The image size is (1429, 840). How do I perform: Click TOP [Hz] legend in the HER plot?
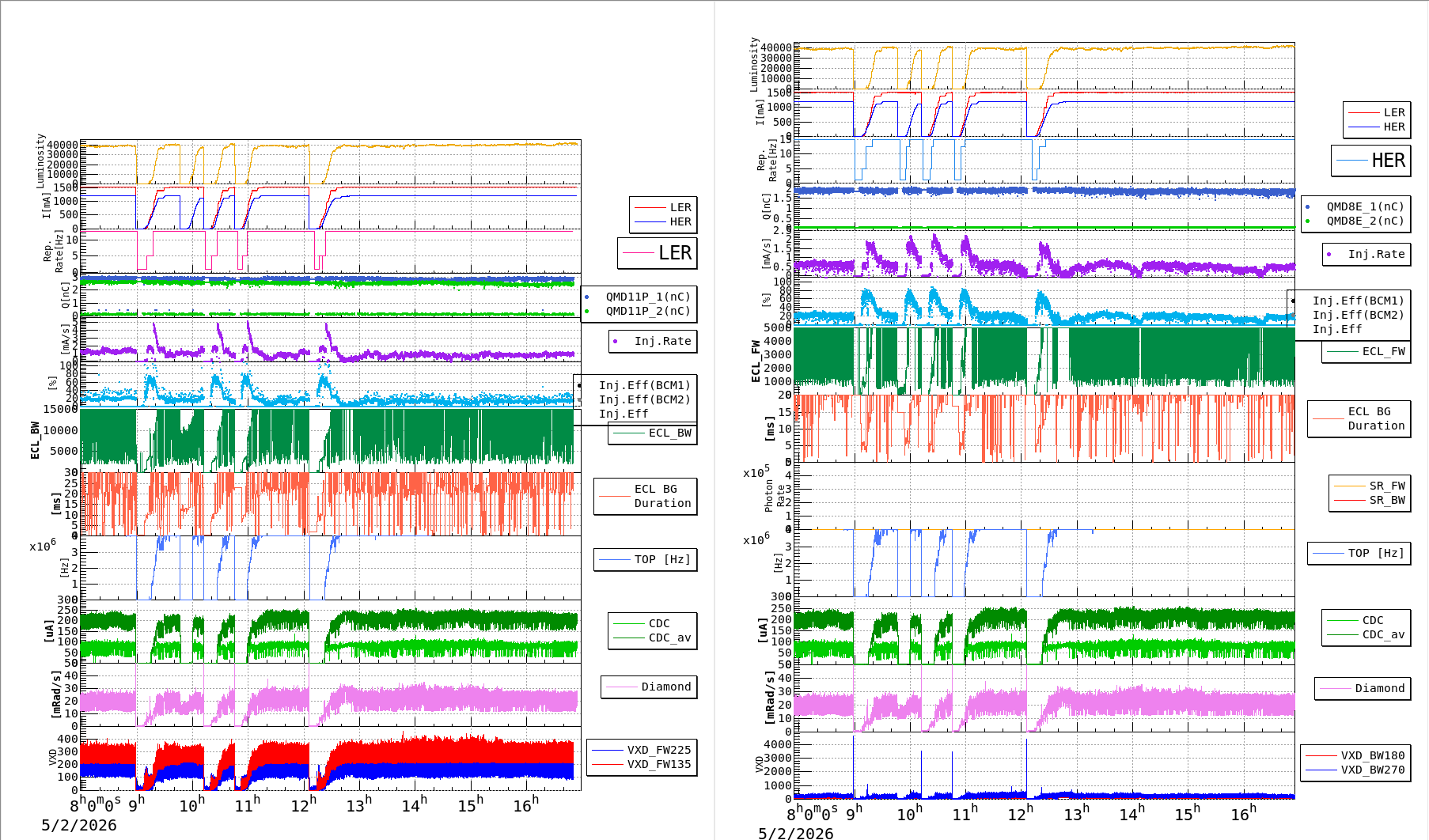click(x=1359, y=553)
